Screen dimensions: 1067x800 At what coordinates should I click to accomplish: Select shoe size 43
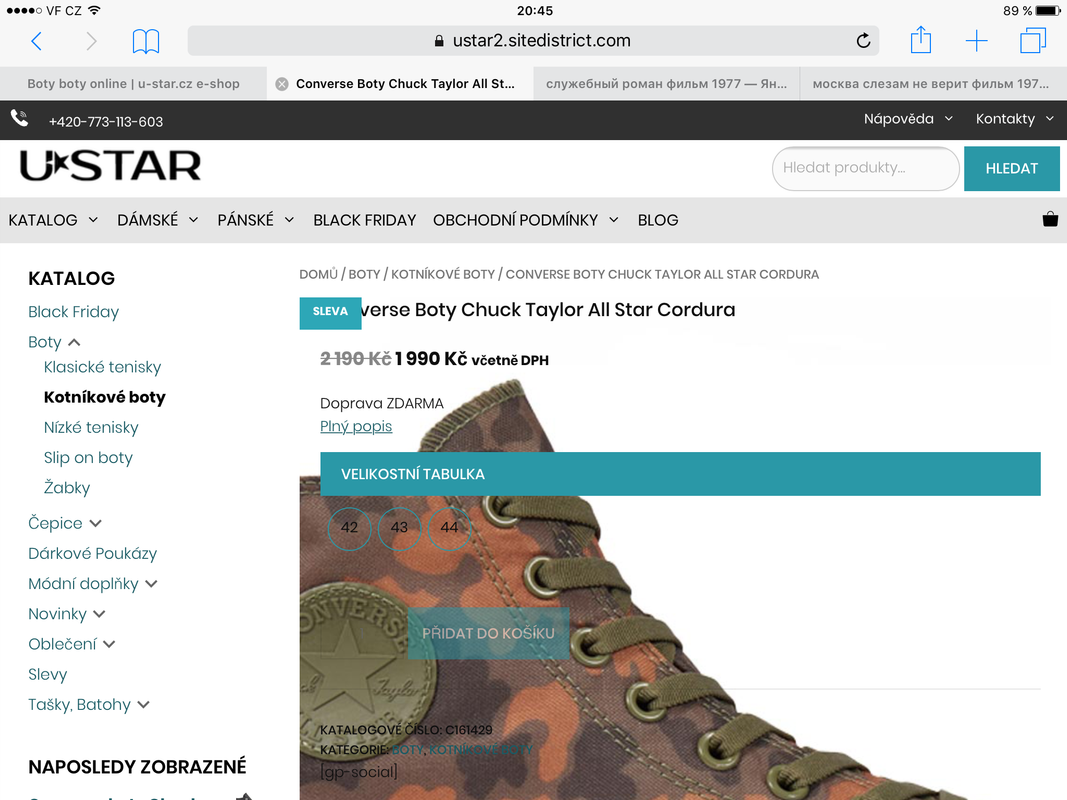[399, 527]
